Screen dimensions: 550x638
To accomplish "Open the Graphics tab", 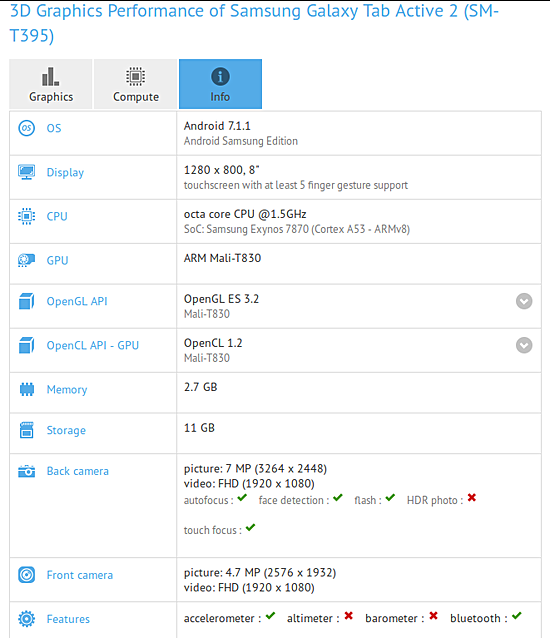I will click(51, 84).
